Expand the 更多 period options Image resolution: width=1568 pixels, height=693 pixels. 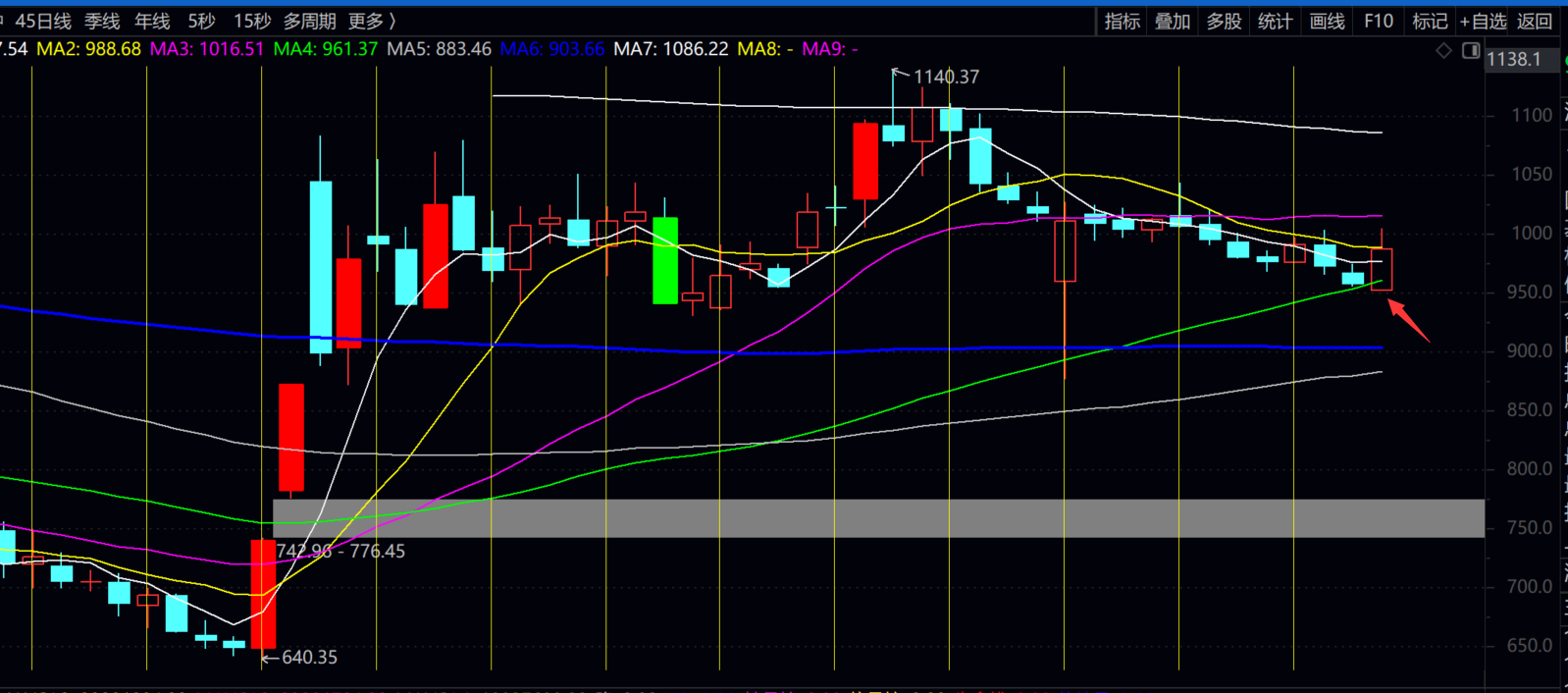pyautogui.click(x=372, y=21)
